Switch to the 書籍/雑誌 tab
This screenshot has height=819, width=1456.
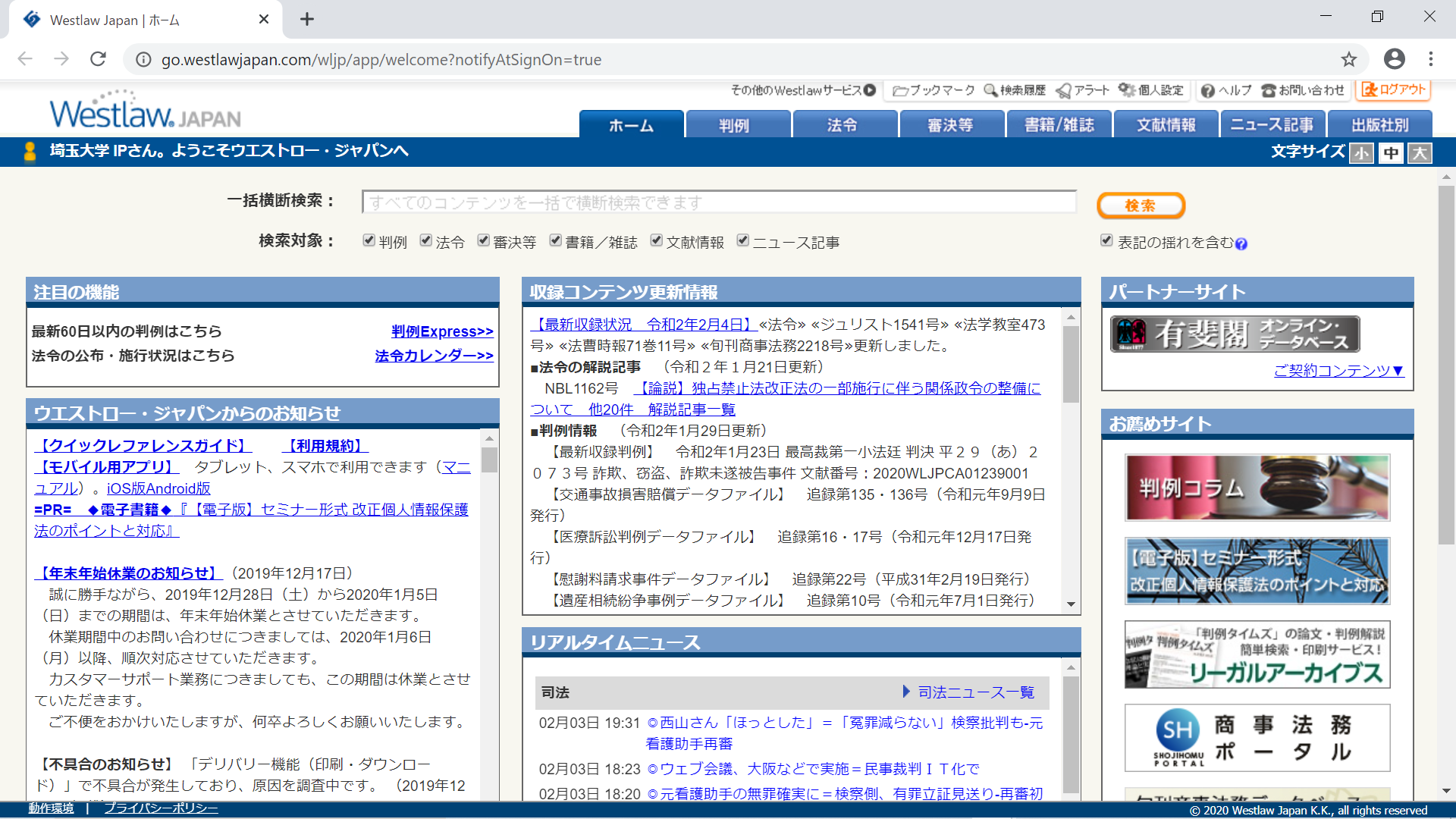click(1059, 124)
